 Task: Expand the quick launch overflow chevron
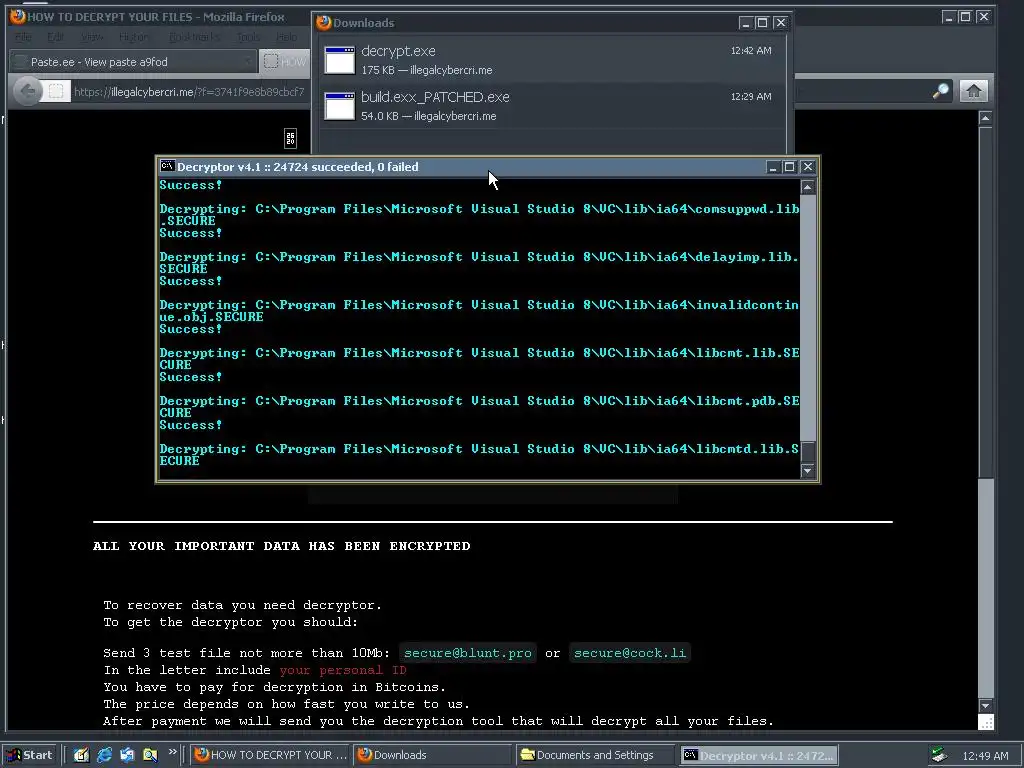pyautogui.click(x=172, y=752)
